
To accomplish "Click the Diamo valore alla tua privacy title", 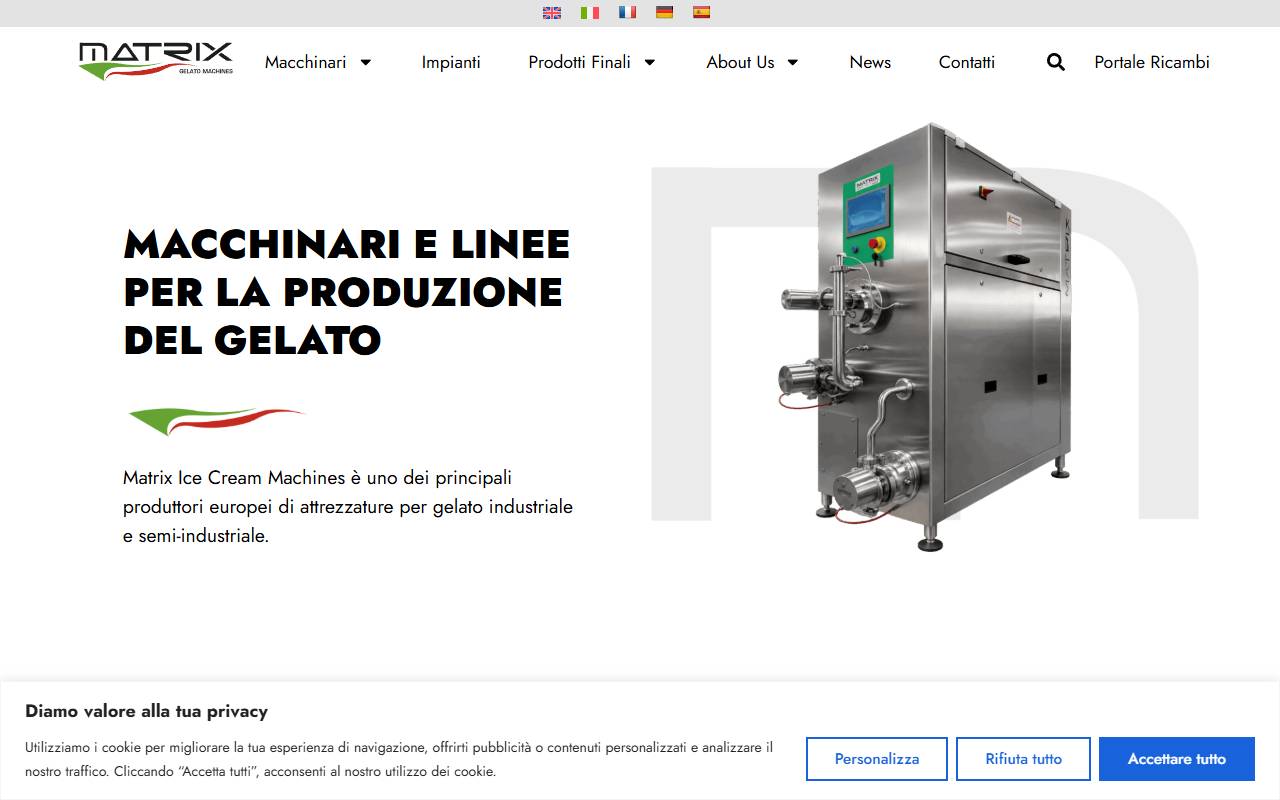I will click(146, 711).
